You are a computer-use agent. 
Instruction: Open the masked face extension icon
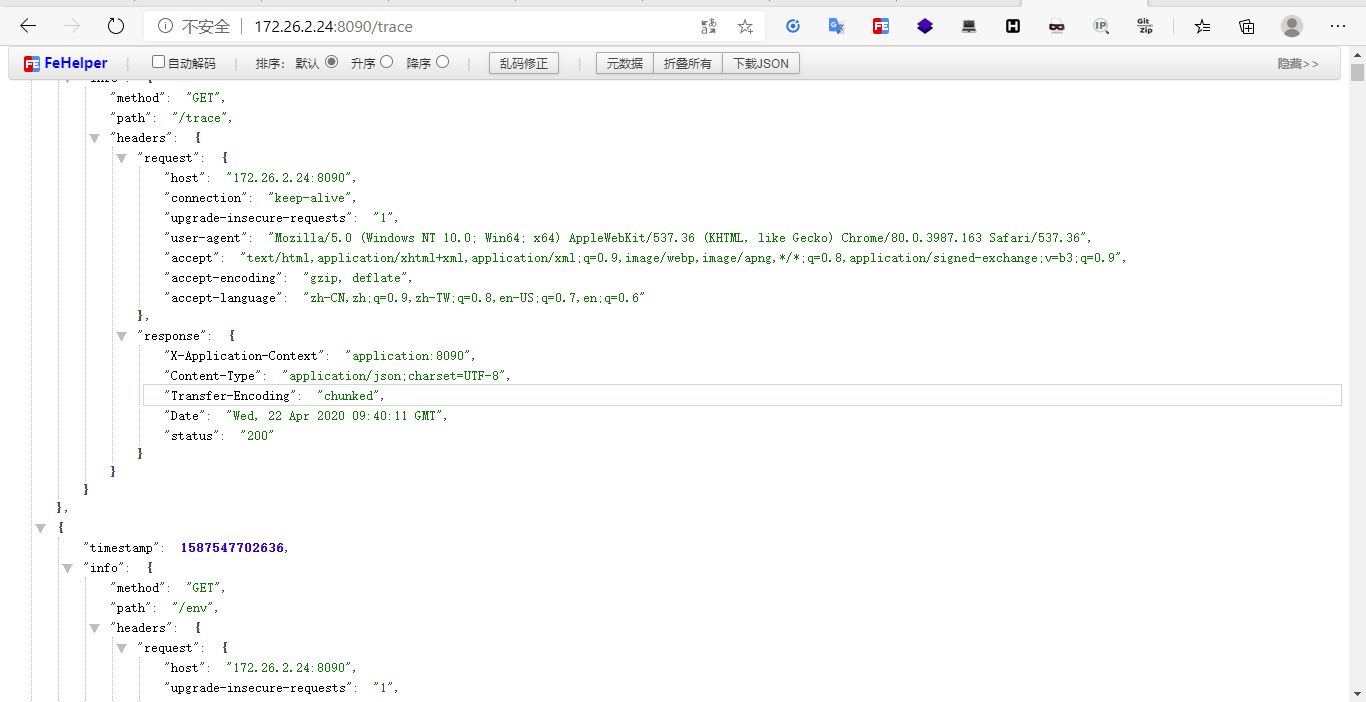(x=1057, y=26)
